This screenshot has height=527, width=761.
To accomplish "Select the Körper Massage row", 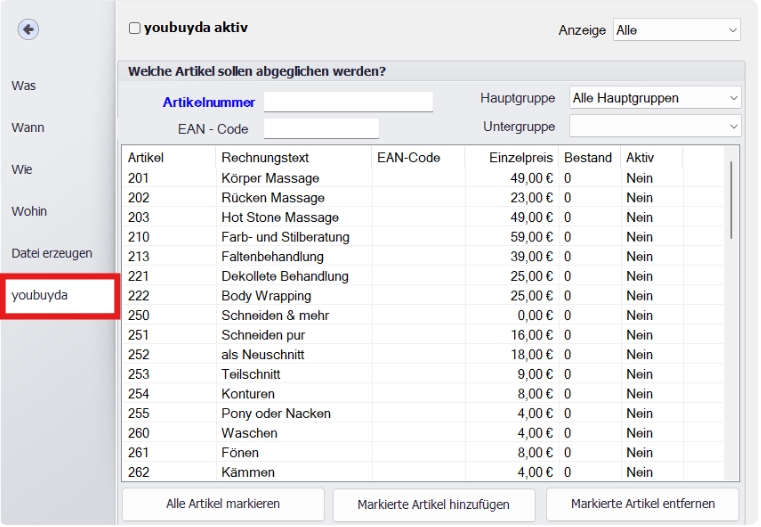I will point(423,178).
